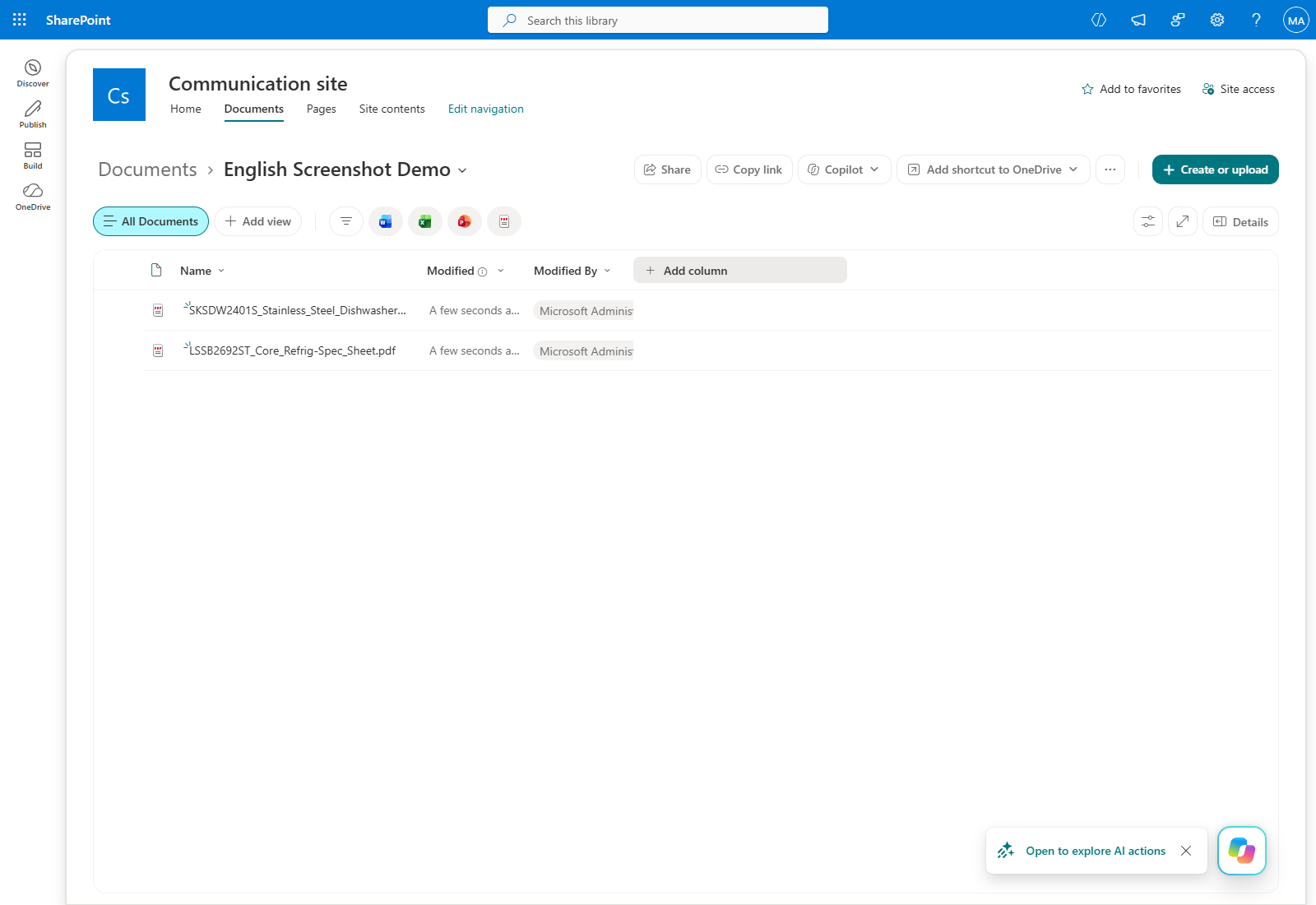
Task: Open the filters pane icon
Action: [x=346, y=221]
